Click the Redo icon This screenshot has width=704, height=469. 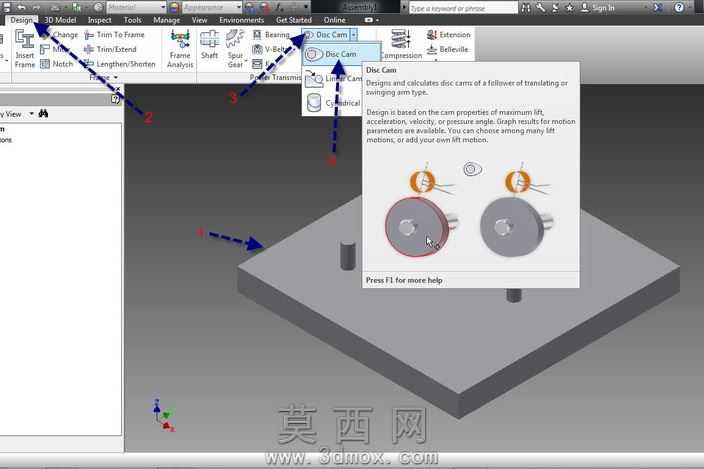click(37, 7)
